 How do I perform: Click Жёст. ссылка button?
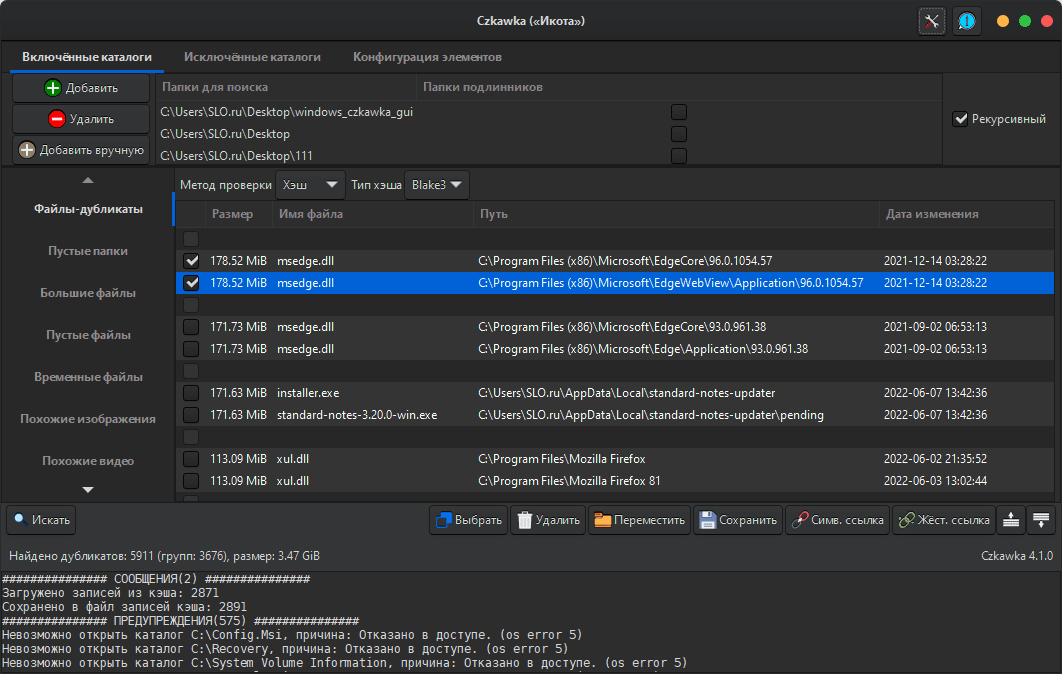(943, 520)
